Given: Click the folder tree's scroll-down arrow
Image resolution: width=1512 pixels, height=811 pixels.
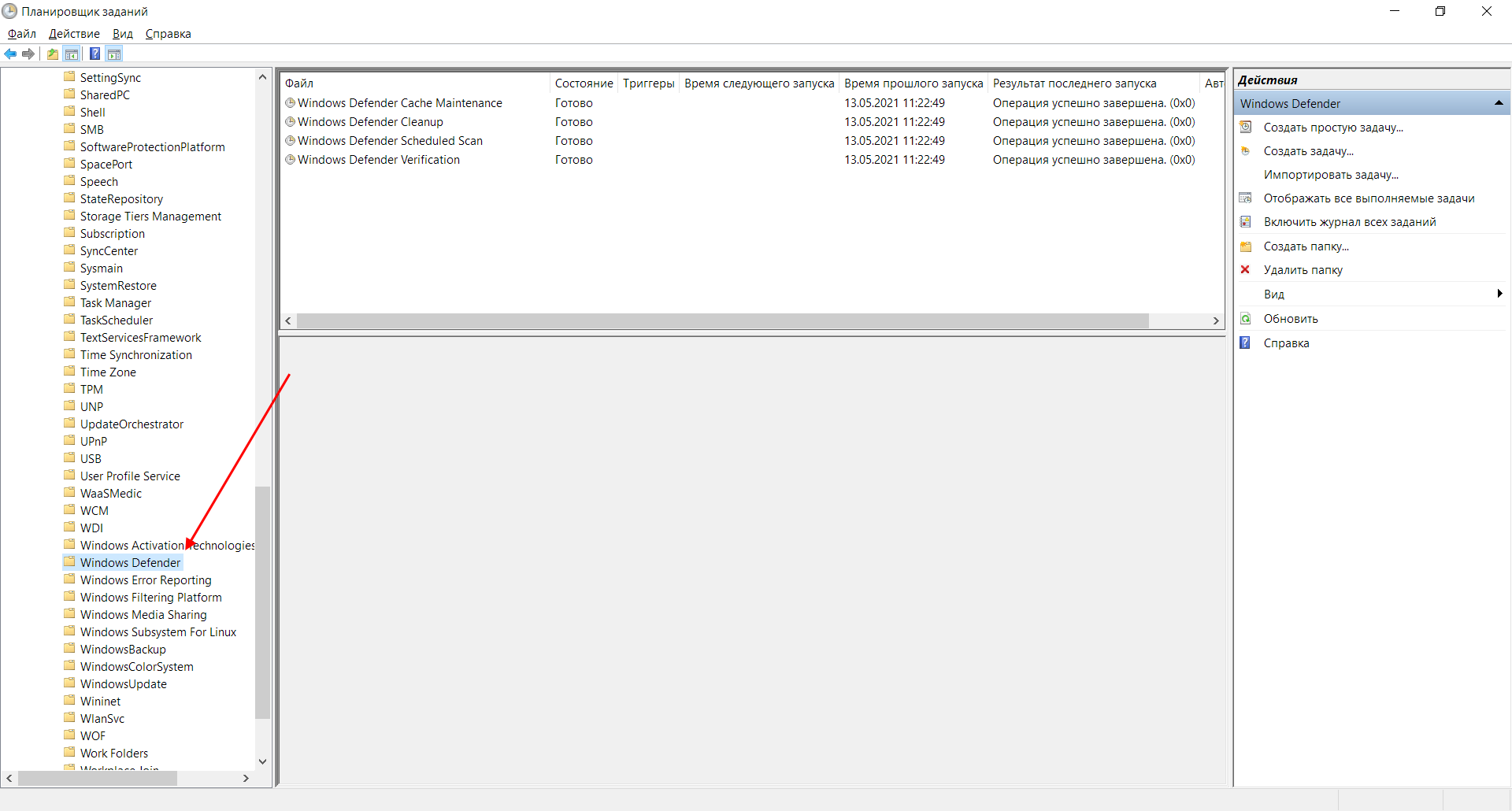Looking at the screenshot, I should [263, 761].
